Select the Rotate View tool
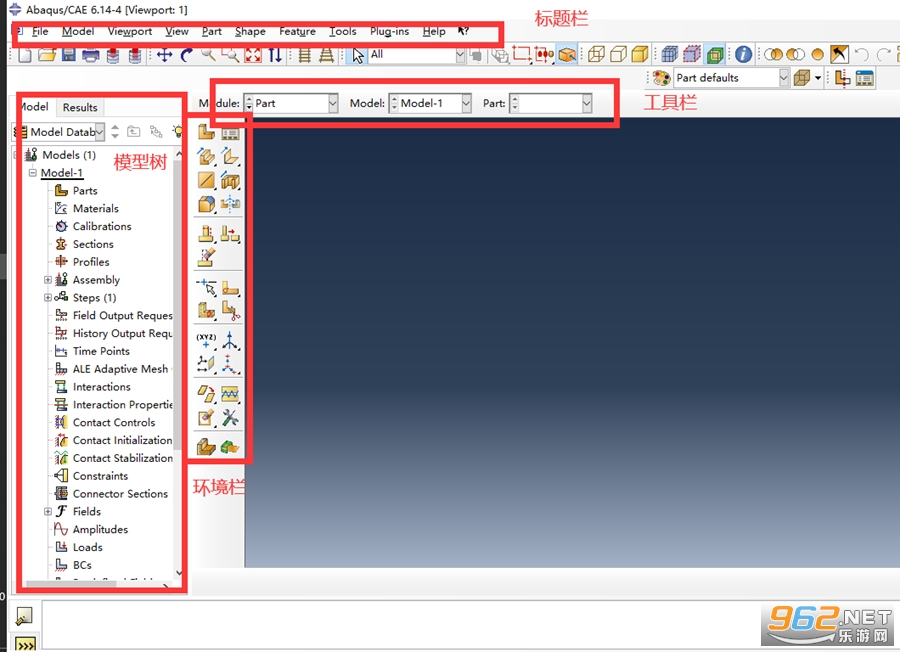Viewport: 900px width, 652px height. click(186, 55)
